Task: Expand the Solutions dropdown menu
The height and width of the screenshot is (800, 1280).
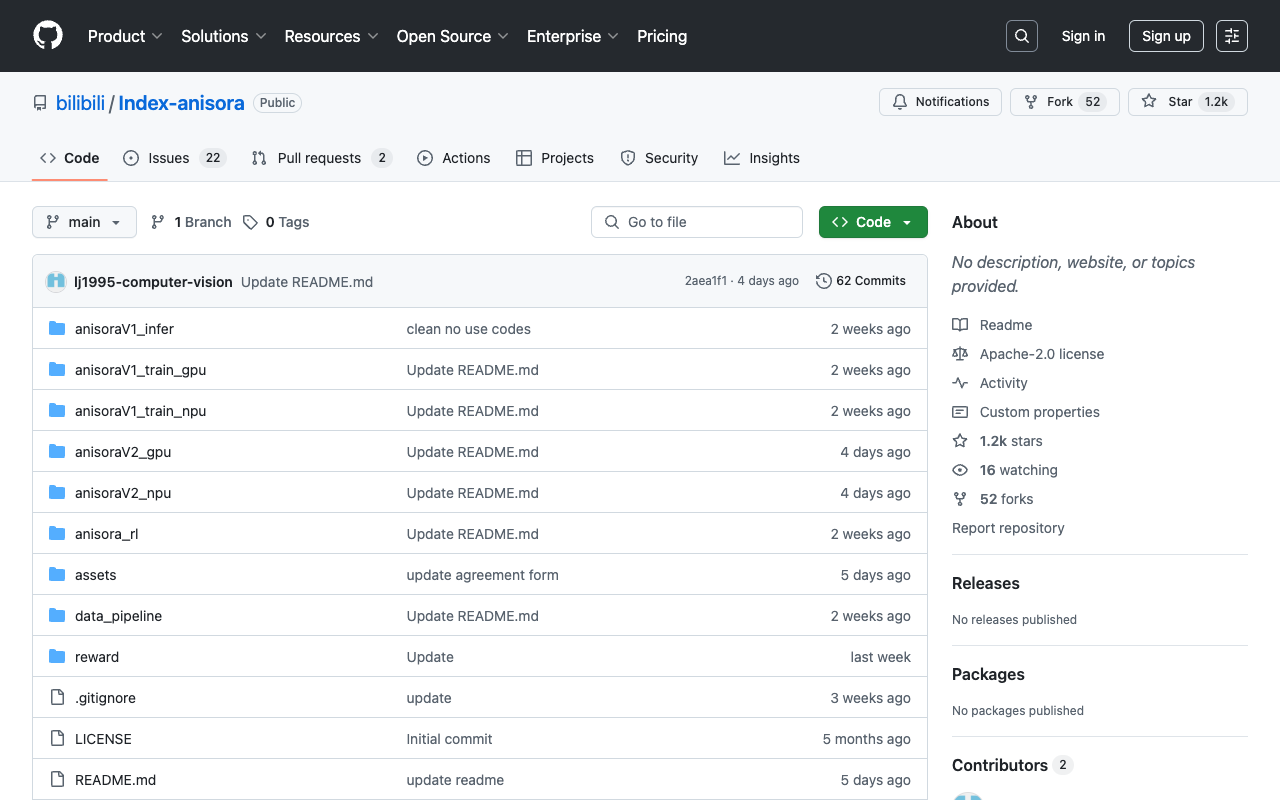Action: (x=224, y=36)
